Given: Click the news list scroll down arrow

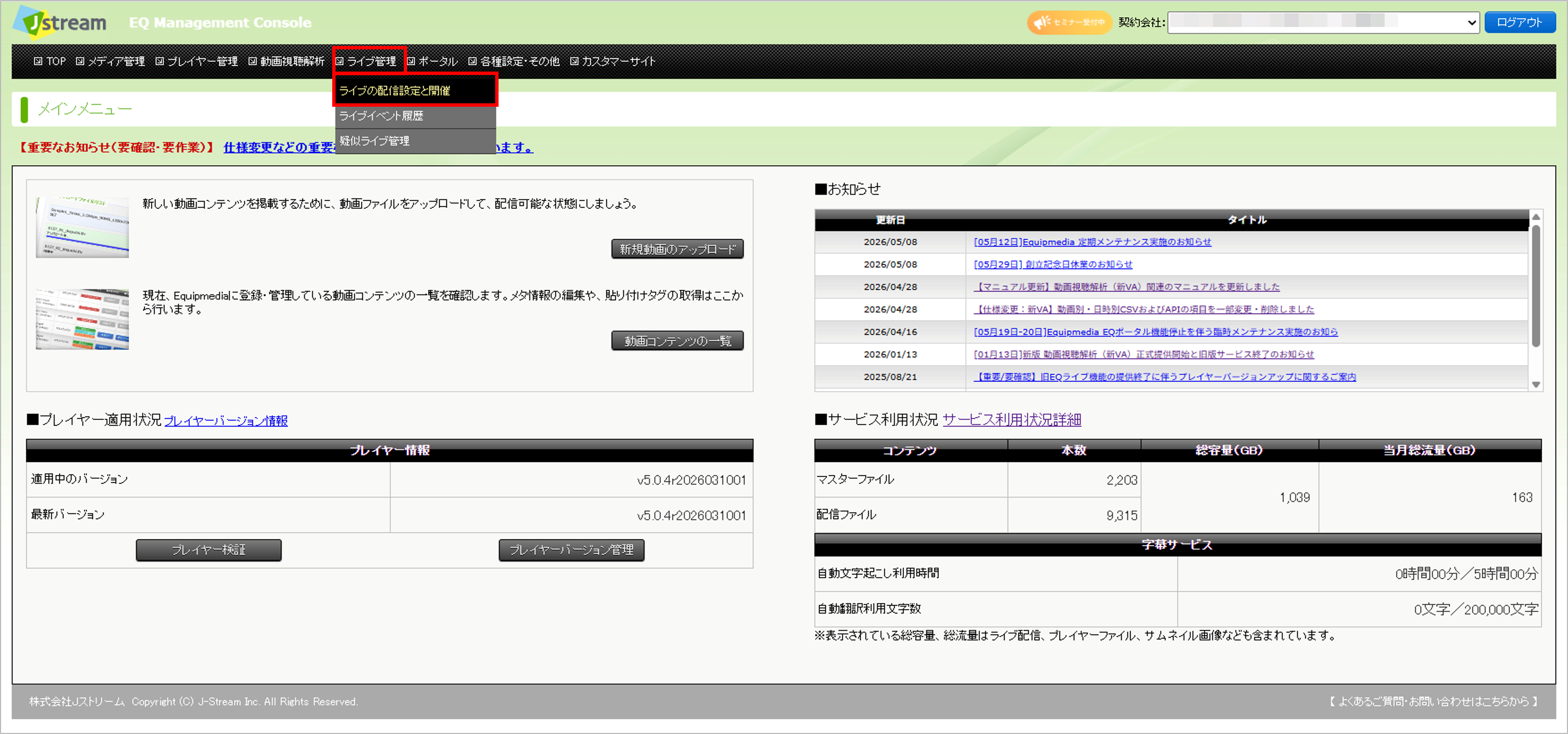Looking at the screenshot, I should (1536, 385).
